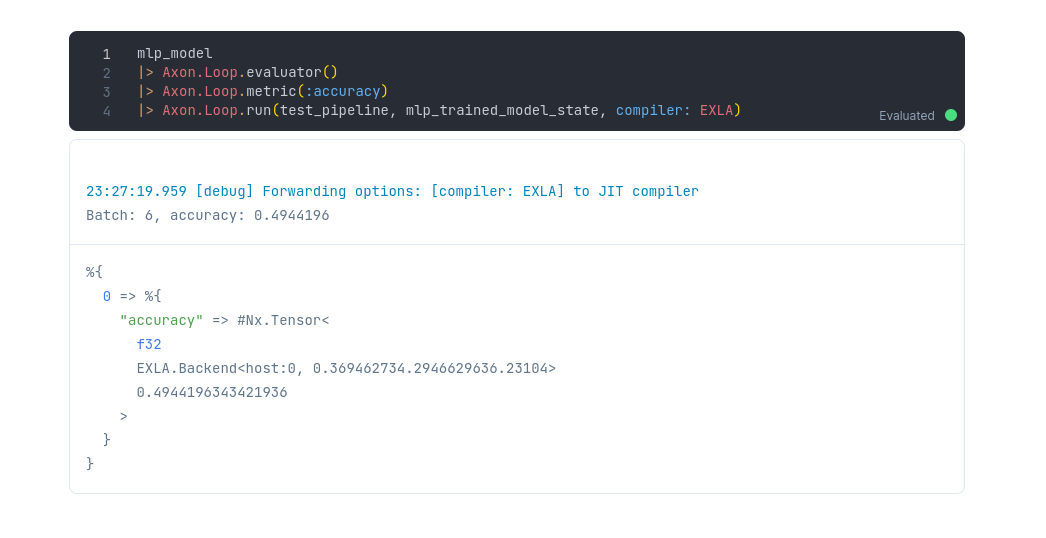Image resolution: width=1046 pixels, height=538 pixels.
Task: Click line number 4 in the gutter
Action: (107, 111)
